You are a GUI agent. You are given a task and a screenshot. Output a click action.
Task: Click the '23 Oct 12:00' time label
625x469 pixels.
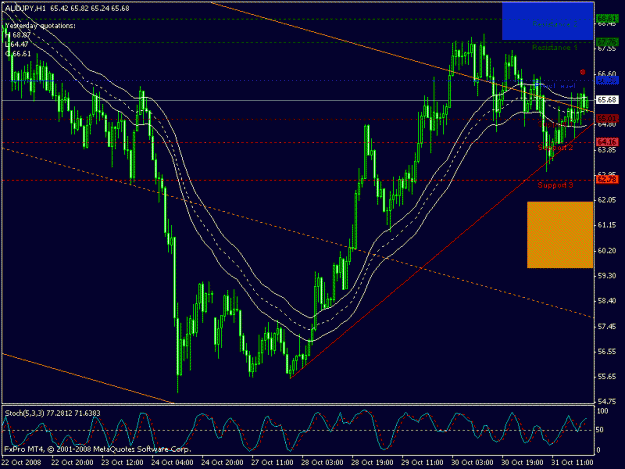pos(122,462)
